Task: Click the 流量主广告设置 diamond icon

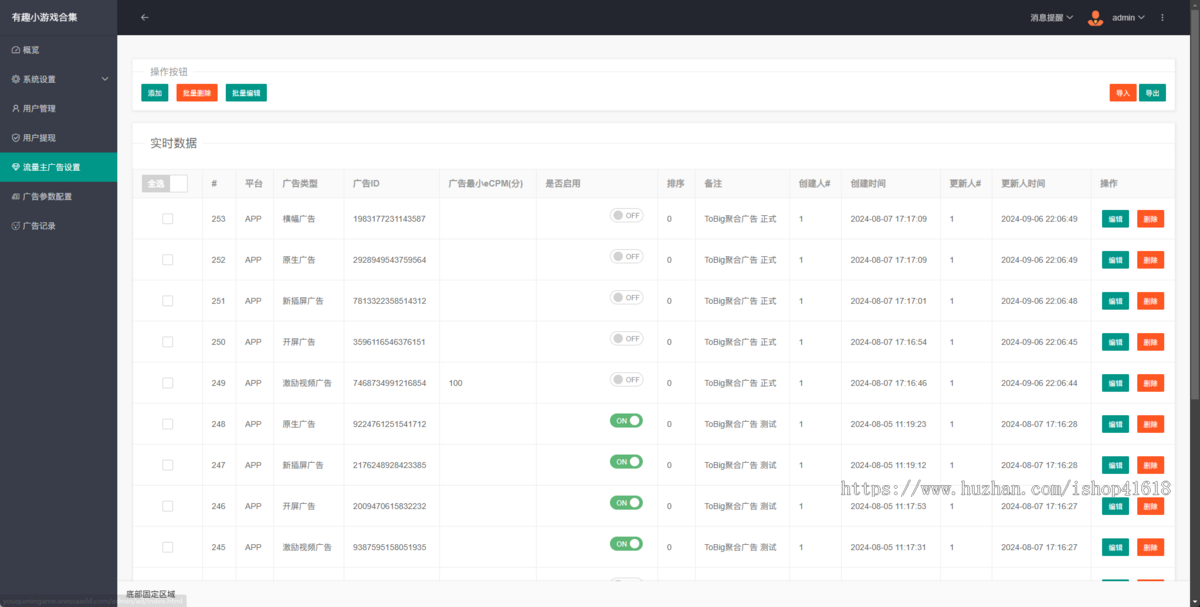Action: (x=15, y=167)
